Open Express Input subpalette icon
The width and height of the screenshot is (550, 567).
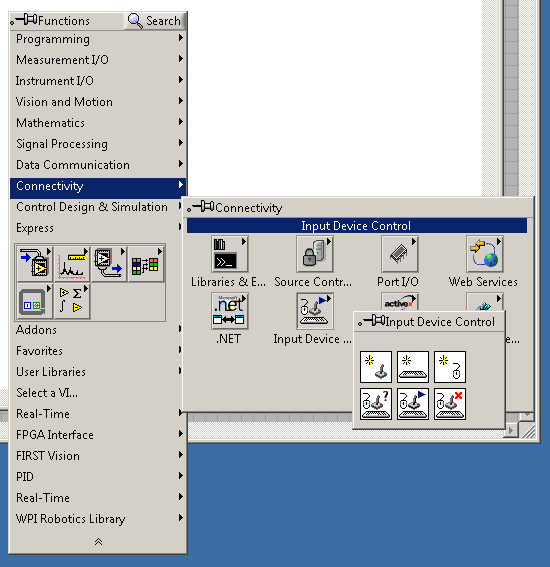(35, 264)
